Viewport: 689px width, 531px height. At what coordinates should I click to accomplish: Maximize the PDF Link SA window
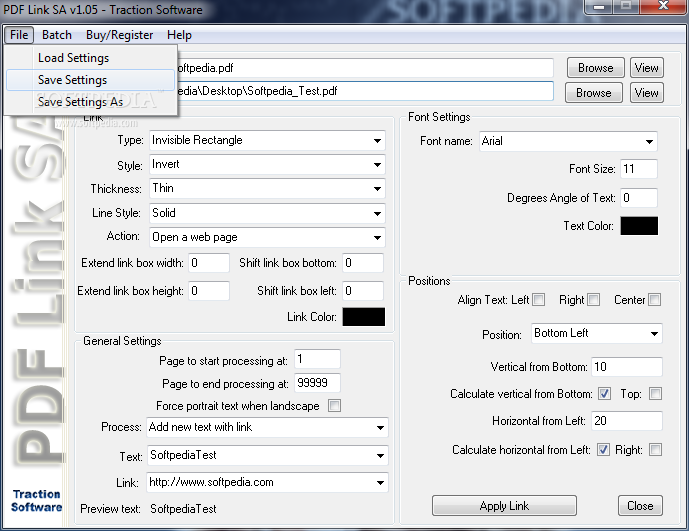point(626,6)
